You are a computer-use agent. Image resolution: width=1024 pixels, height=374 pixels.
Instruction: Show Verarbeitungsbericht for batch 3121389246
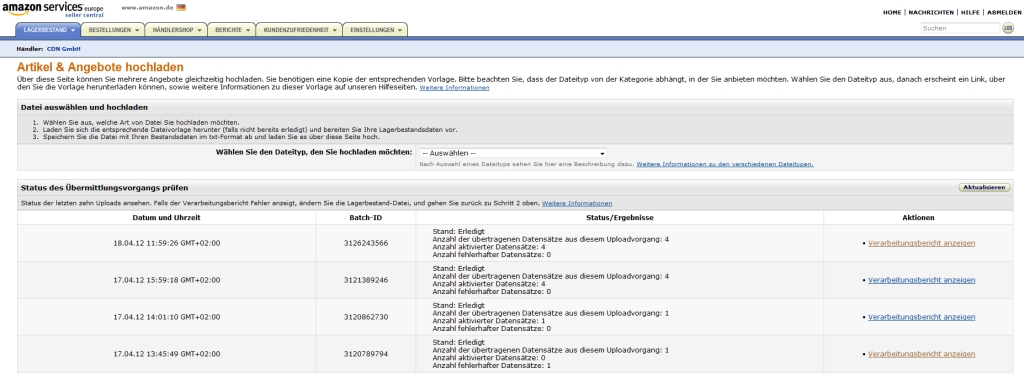(x=921, y=280)
